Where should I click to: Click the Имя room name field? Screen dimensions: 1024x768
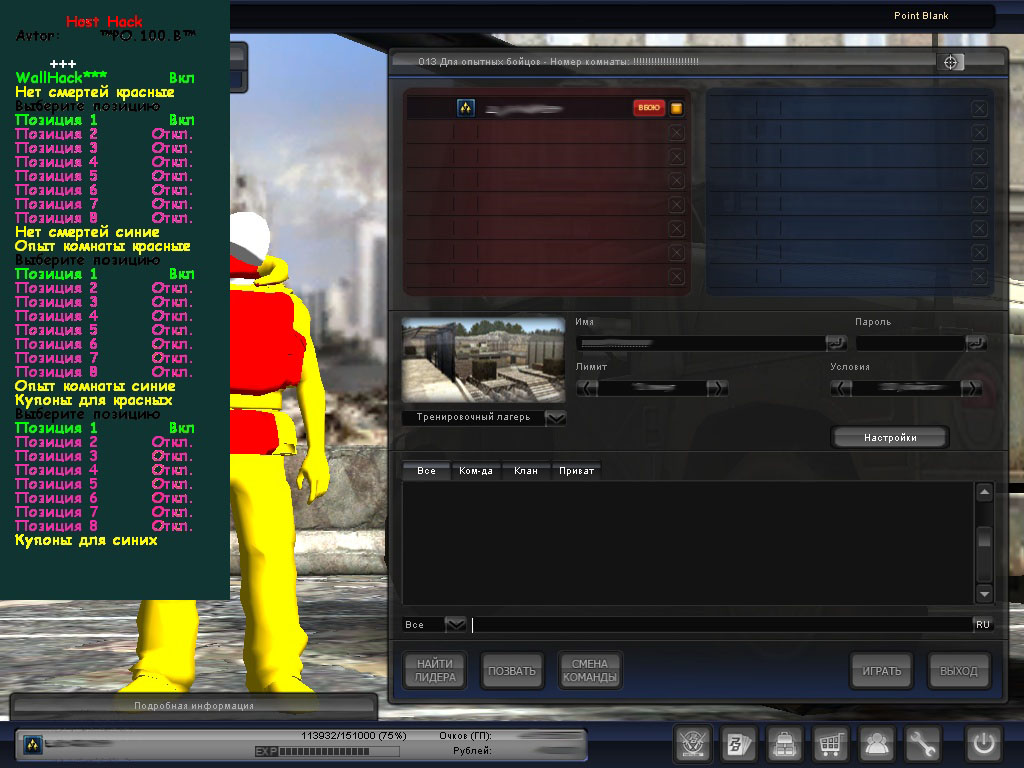pos(701,343)
